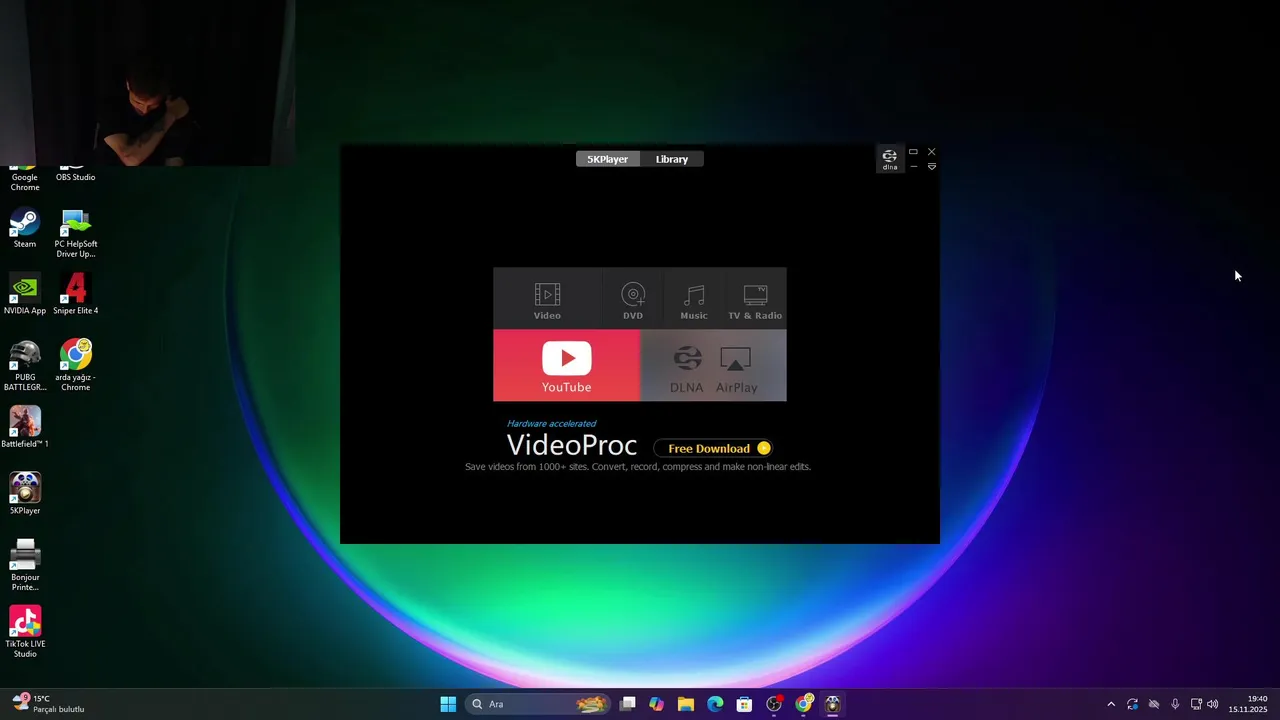This screenshot has height=720, width=1280.
Task: Open the TV & Radio tile
Action: (755, 299)
